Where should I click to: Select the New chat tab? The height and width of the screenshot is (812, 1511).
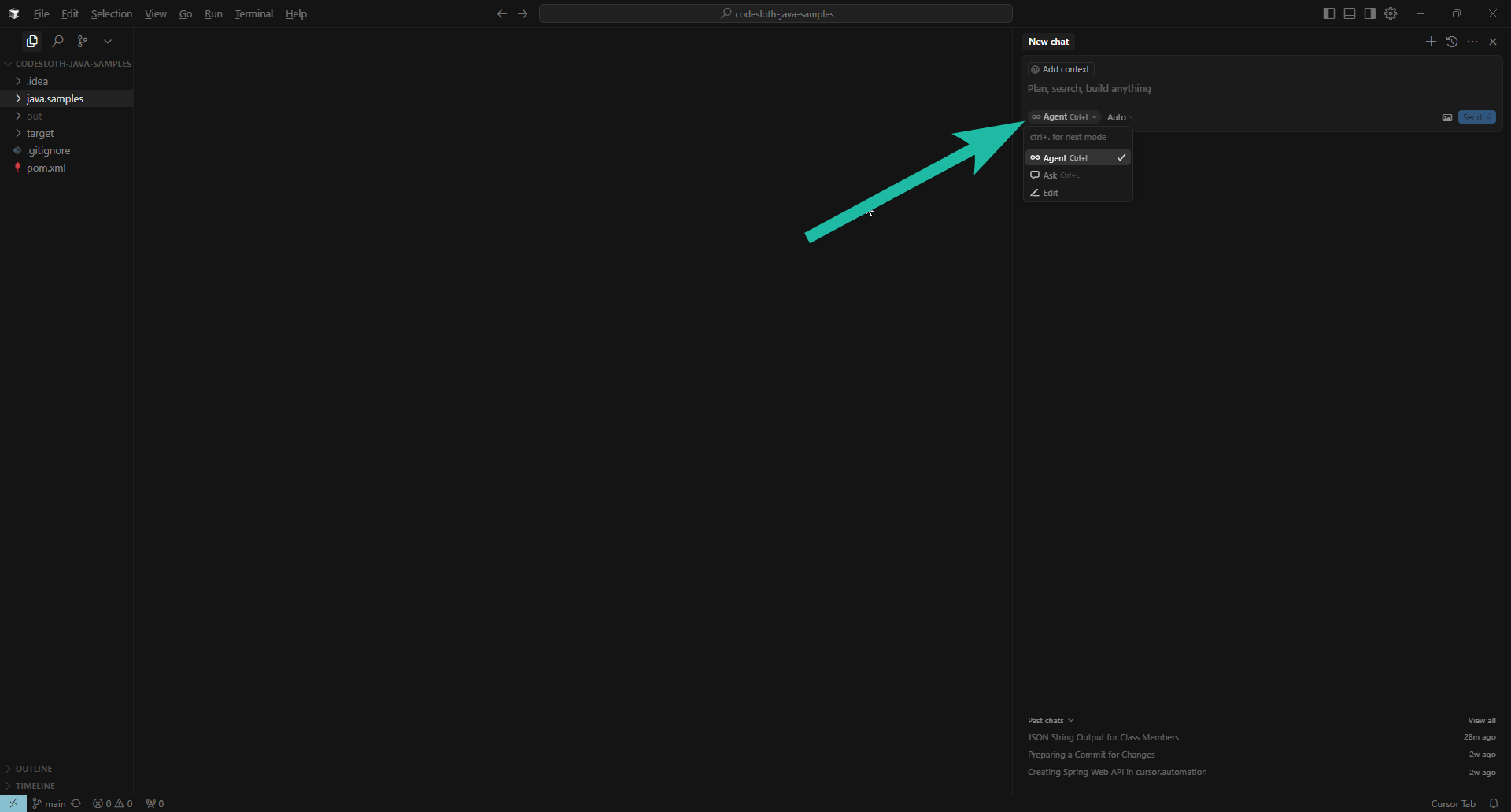[1048, 42]
